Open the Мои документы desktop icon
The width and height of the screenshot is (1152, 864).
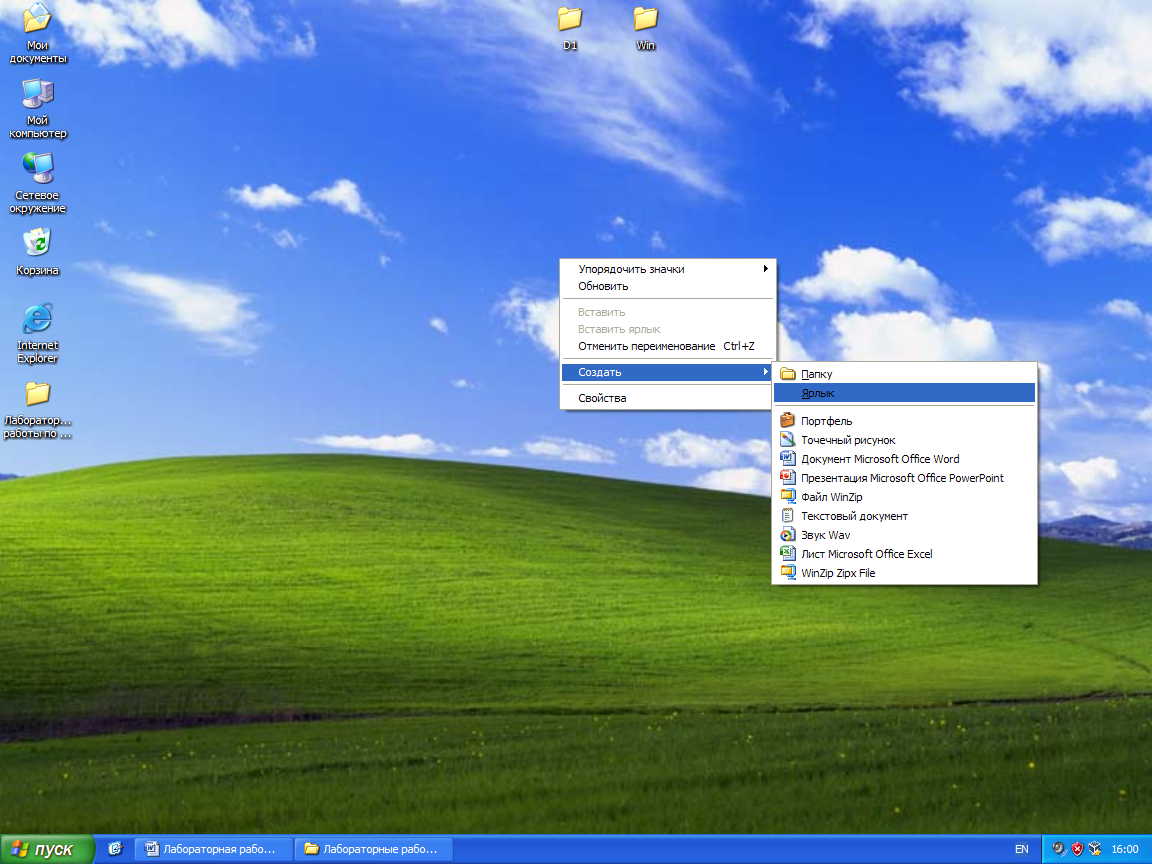coord(37,33)
